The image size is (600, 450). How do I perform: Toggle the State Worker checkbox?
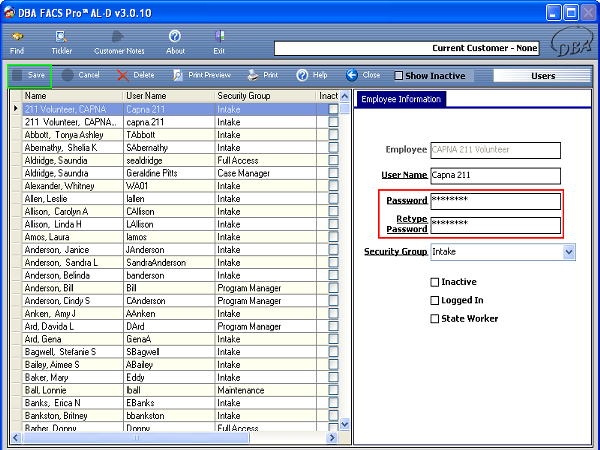[x=435, y=319]
